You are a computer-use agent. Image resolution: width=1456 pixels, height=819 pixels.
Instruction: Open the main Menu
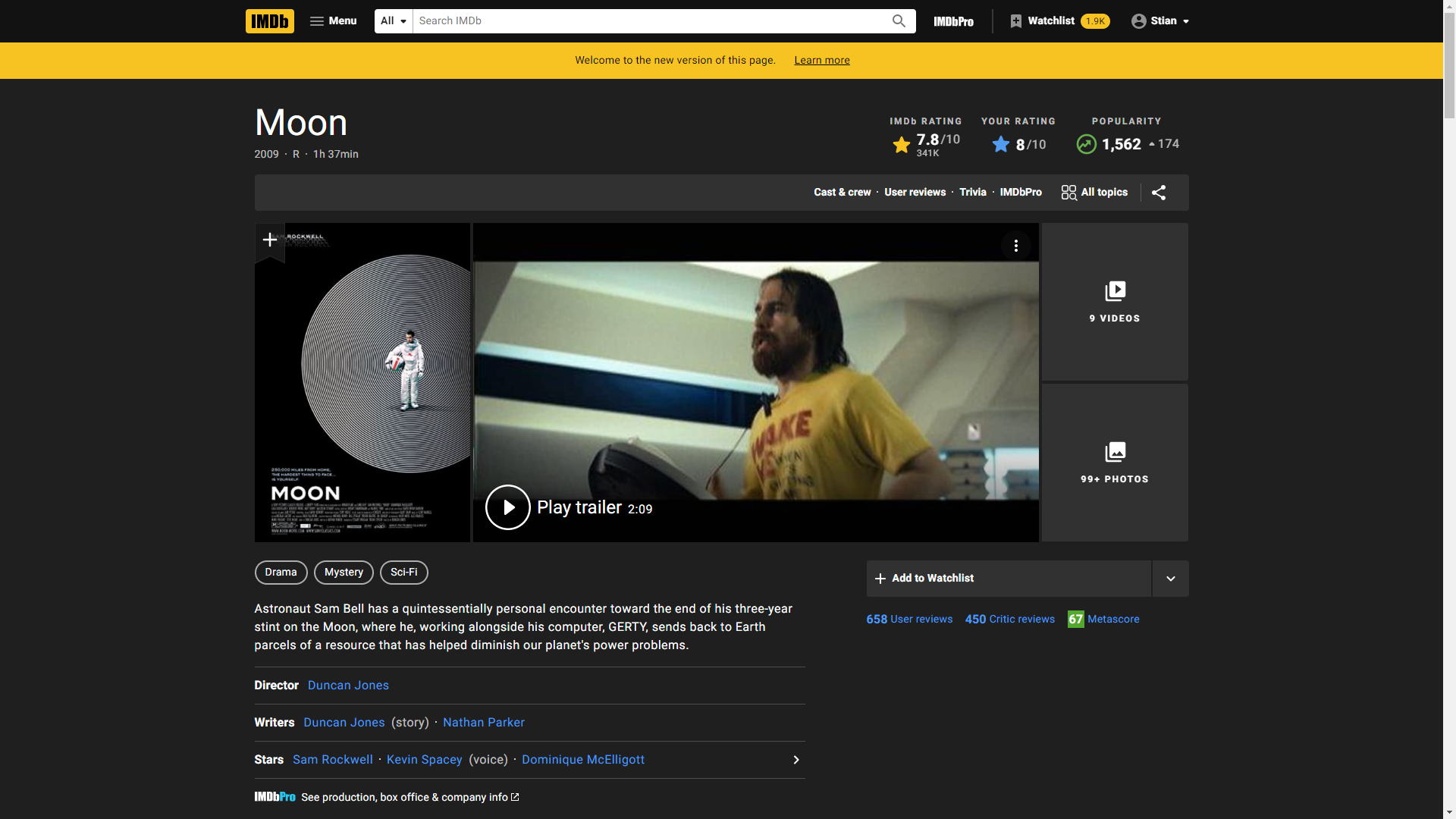click(x=333, y=21)
